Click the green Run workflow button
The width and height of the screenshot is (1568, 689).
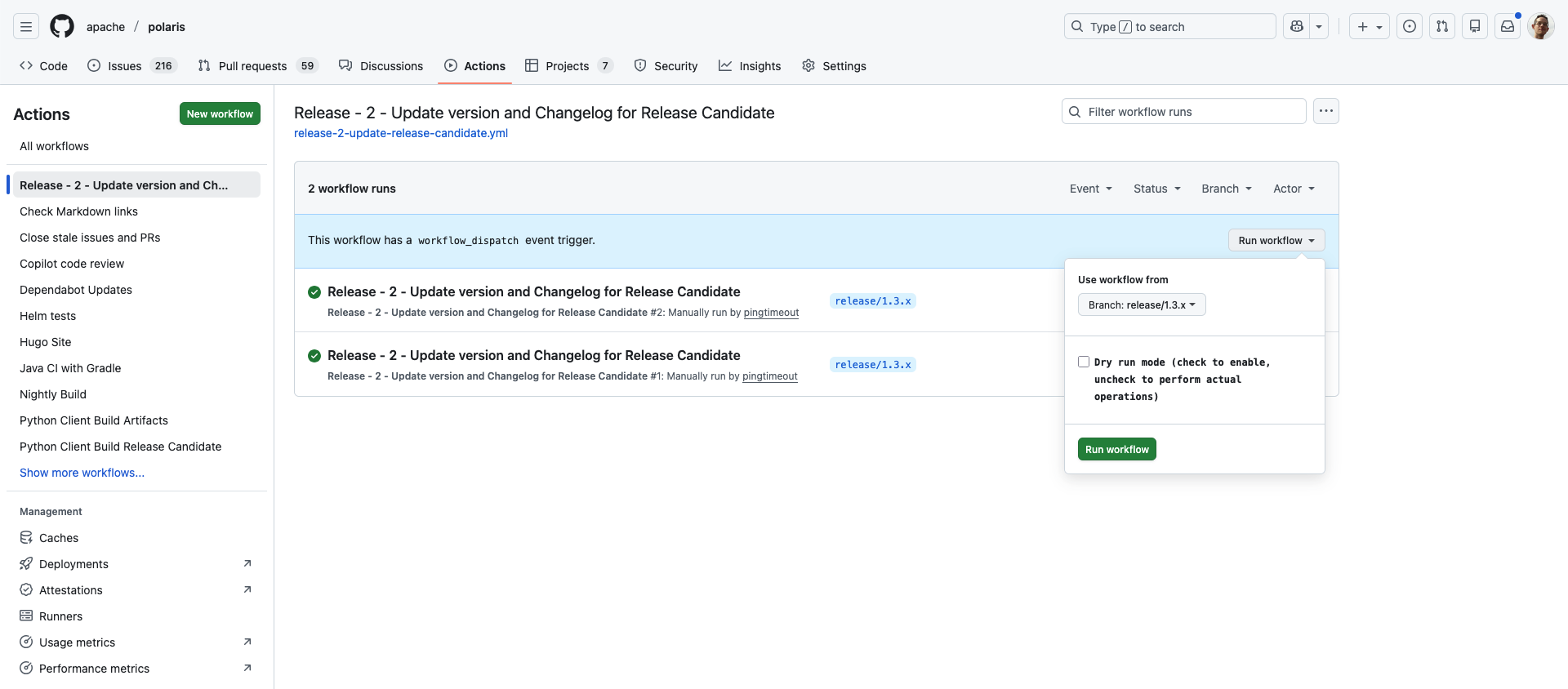pyautogui.click(x=1116, y=449)
